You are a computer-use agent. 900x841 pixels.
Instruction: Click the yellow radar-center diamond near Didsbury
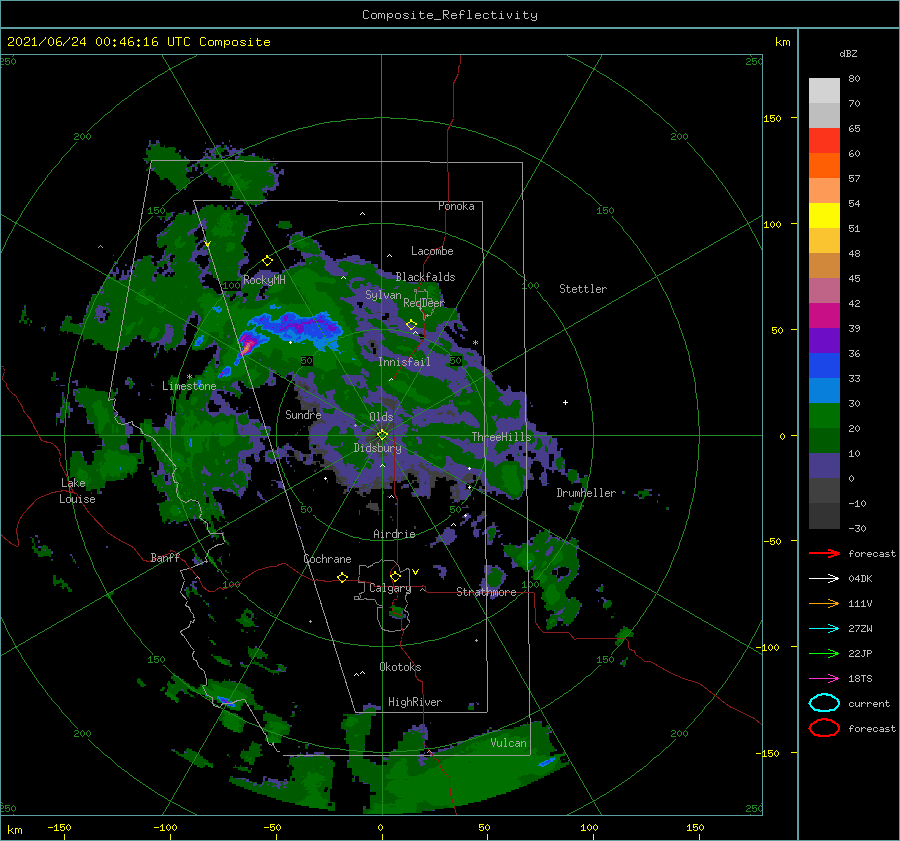coord(382,435)
